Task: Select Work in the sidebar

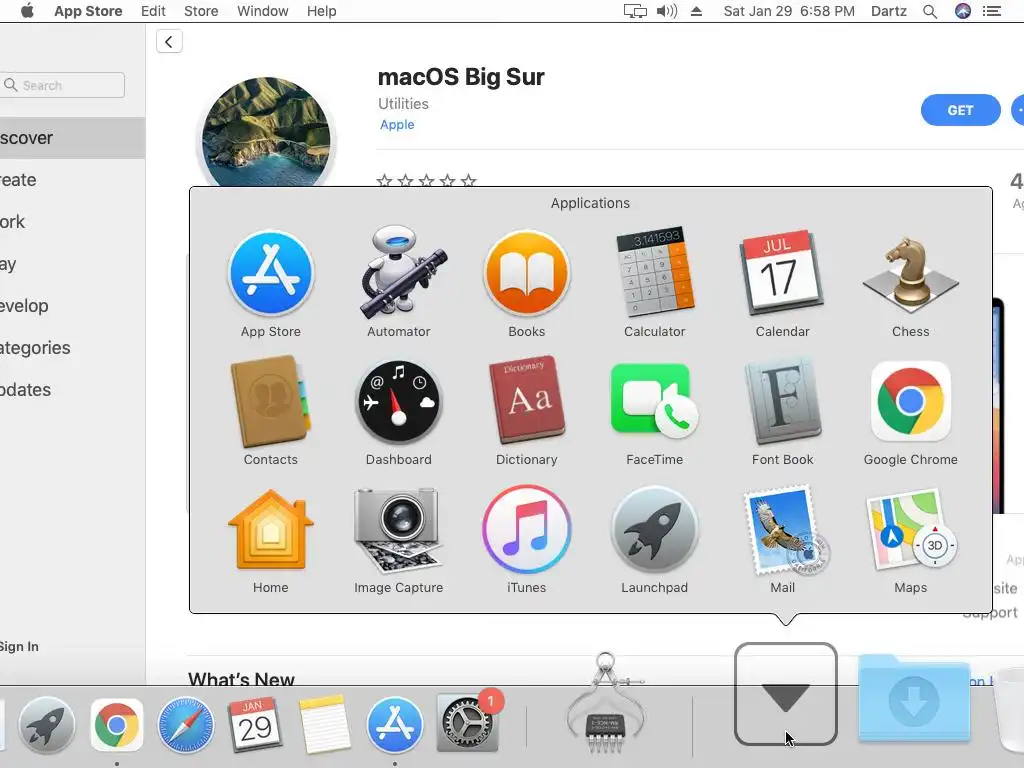Action: tap(72, 222)
